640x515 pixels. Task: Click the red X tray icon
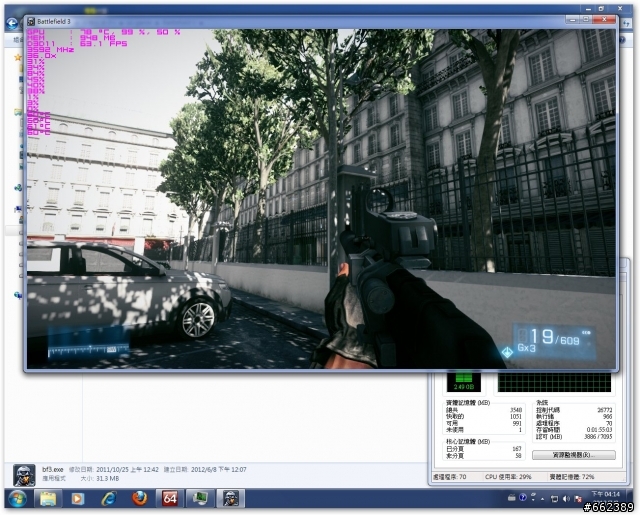click(578, 498)
